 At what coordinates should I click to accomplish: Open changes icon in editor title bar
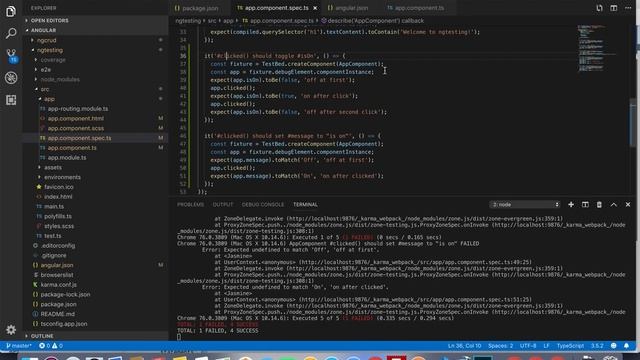click(599, 8)
